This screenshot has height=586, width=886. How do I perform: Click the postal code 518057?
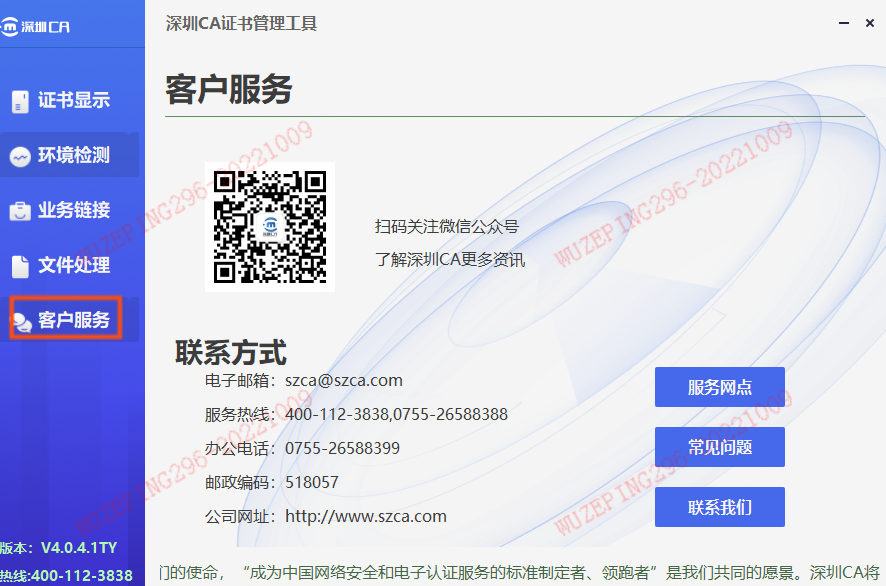[311, 482]
